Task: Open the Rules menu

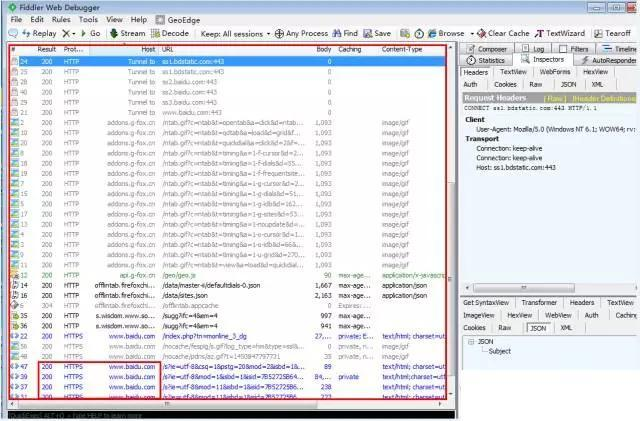Action: point(61,20)
